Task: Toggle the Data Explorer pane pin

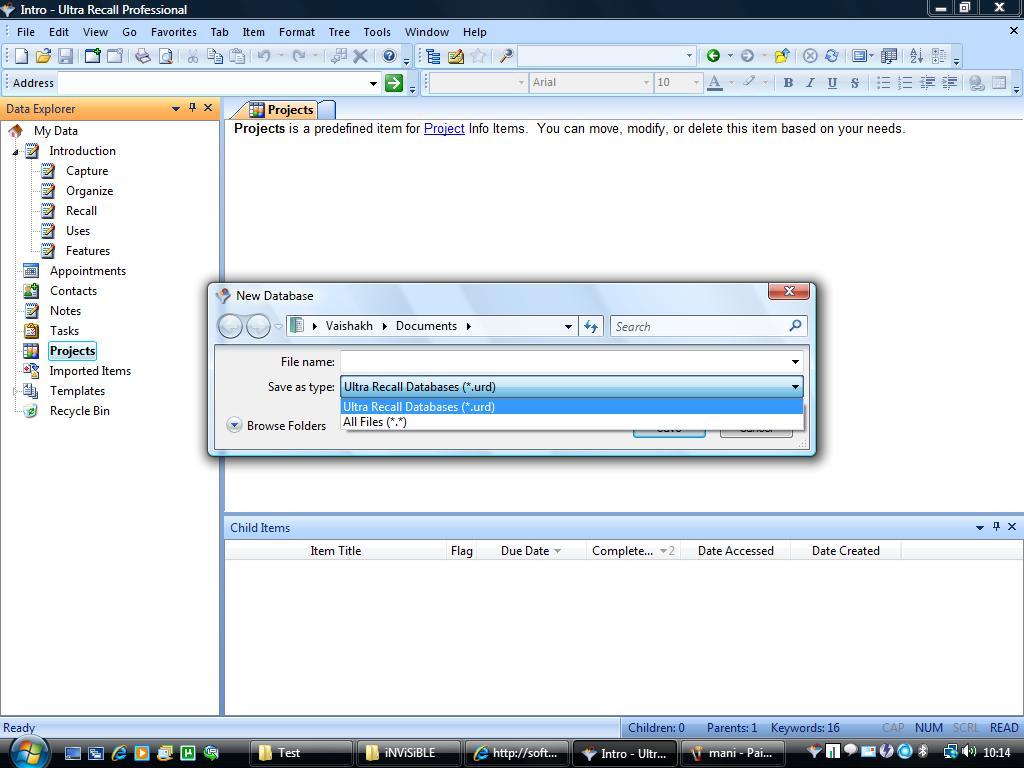Action: 192,108
